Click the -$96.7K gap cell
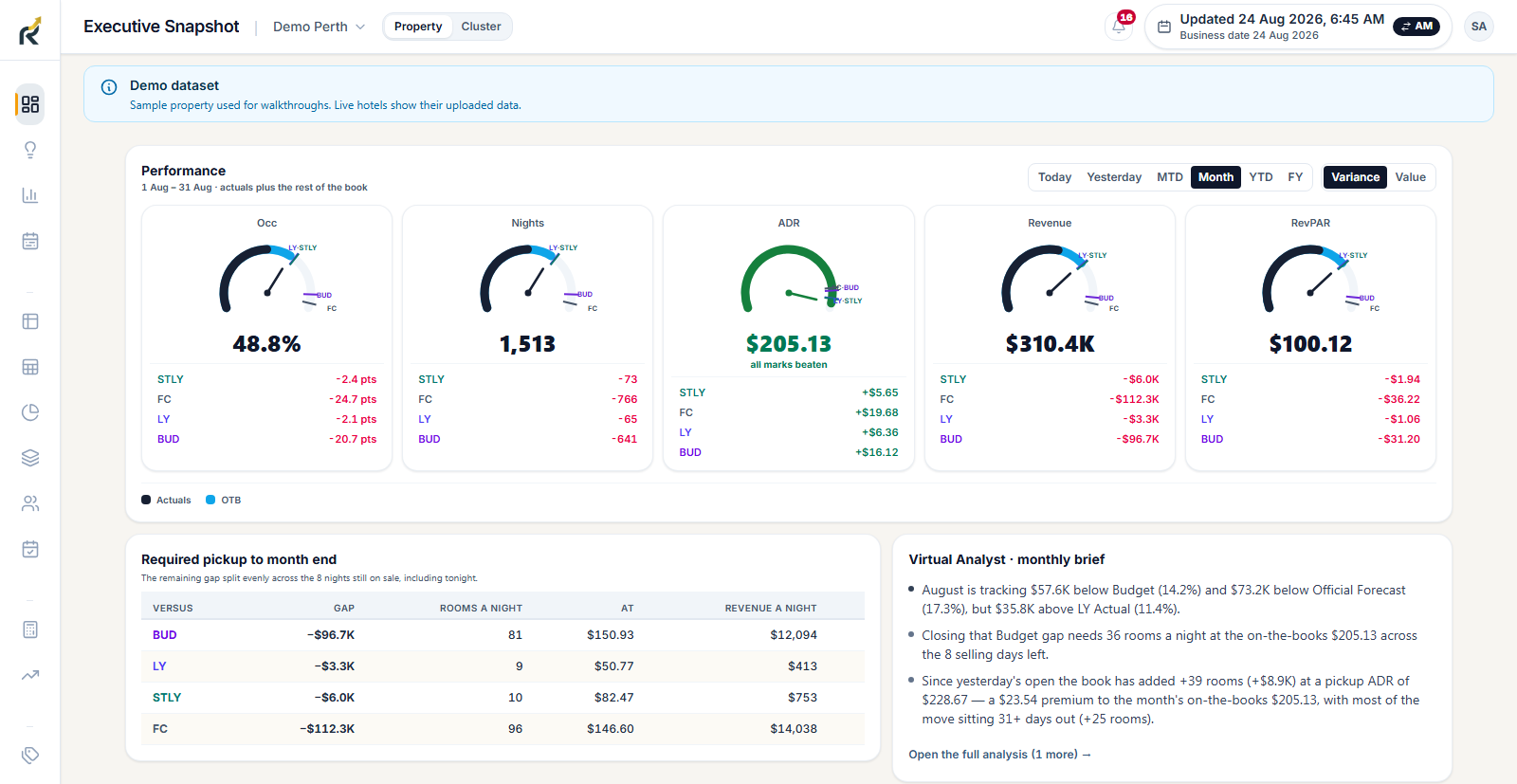The height and width of the screenshot is (784, 1517). tap(331, 635)
